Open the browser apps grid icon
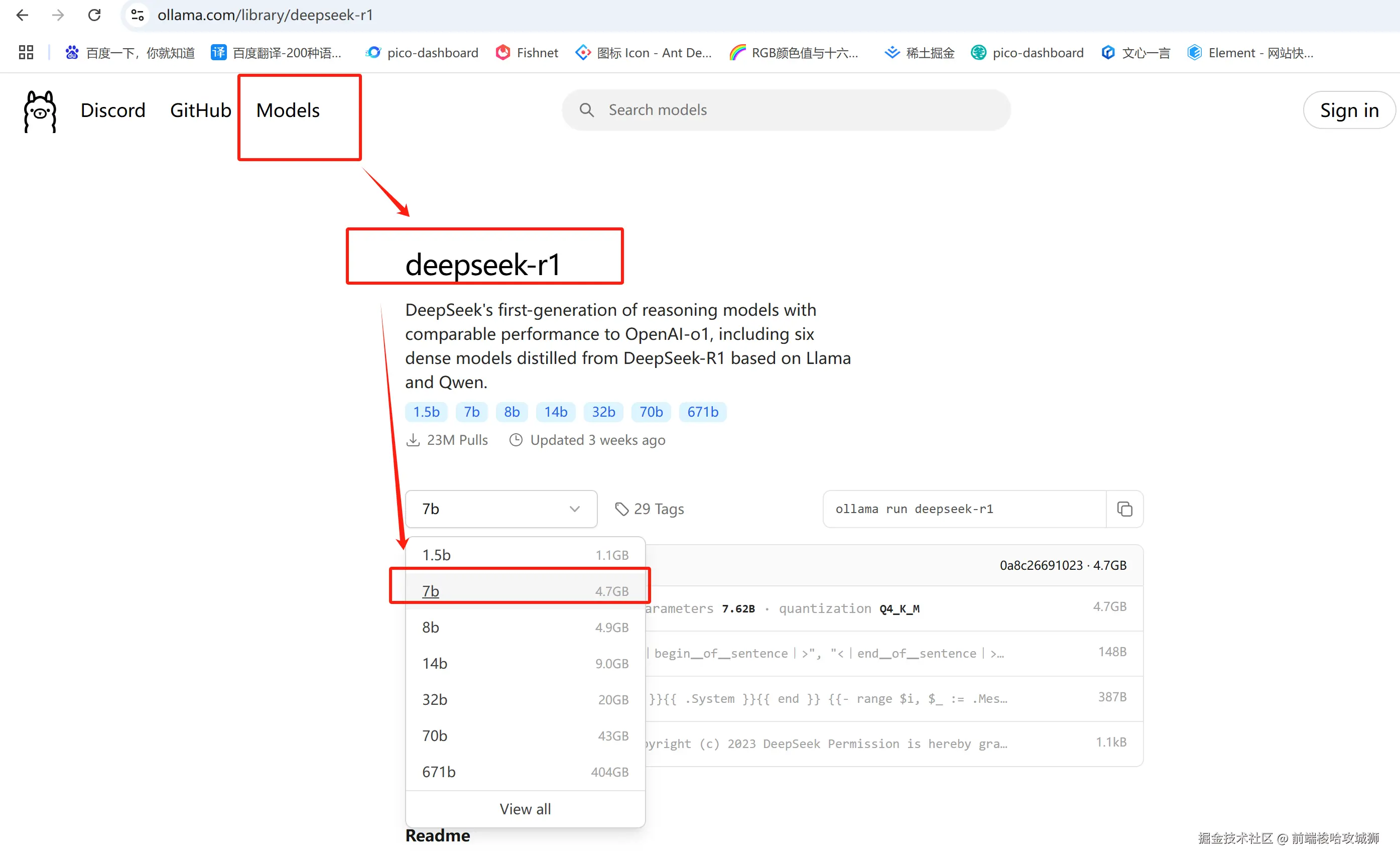This screenshot has width=1400, height=866. [x=26, y=53]
